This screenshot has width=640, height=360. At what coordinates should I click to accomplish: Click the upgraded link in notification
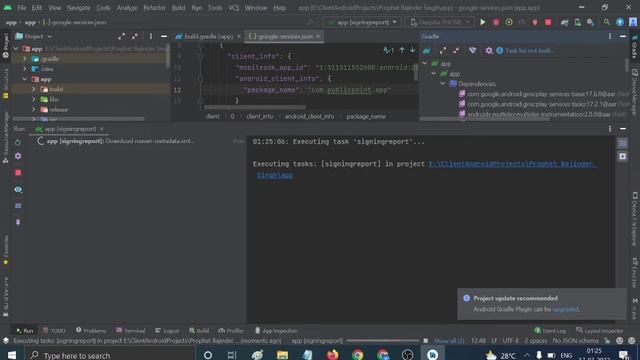coord(566,309)
